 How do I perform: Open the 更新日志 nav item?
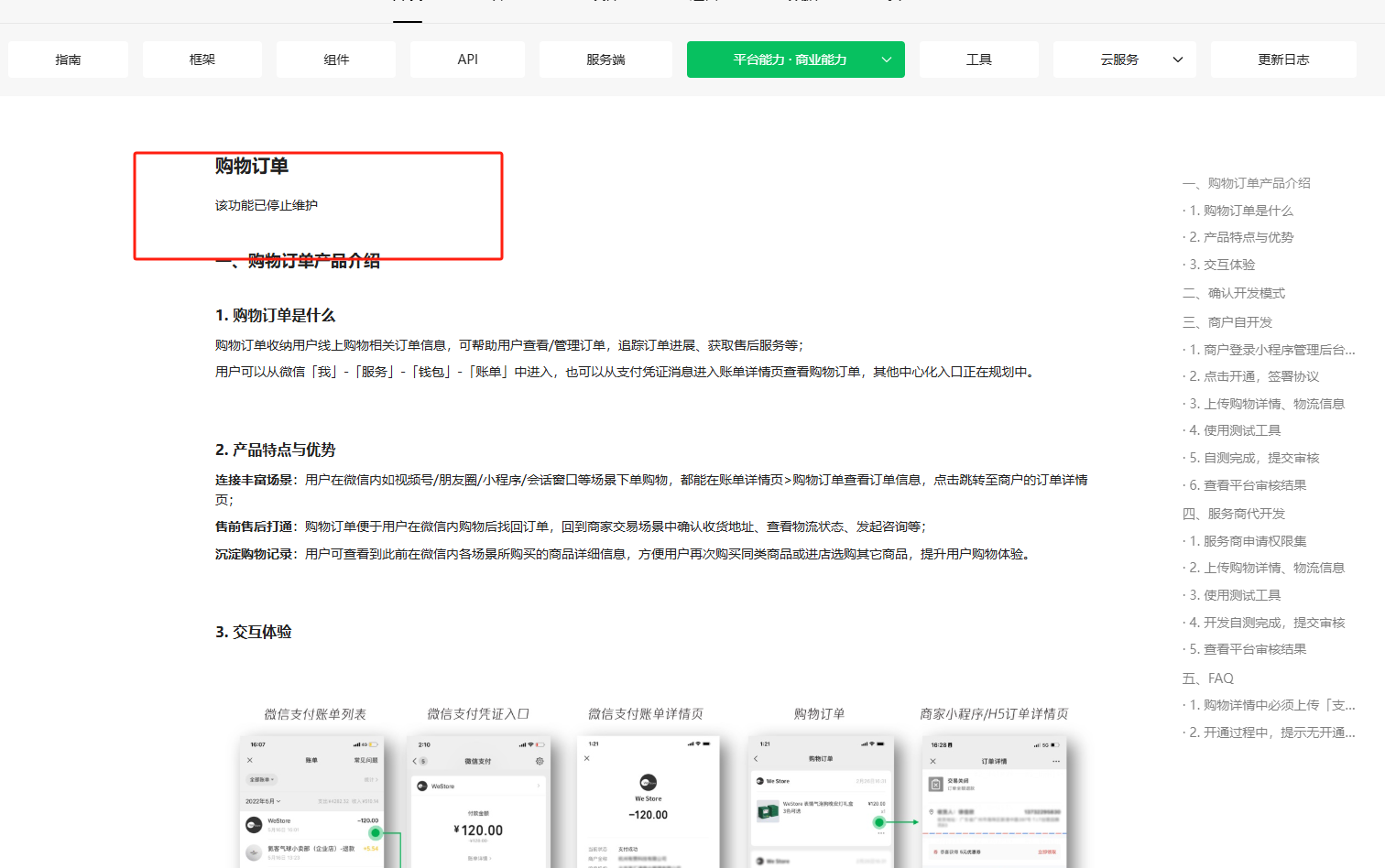(1283, 59)
